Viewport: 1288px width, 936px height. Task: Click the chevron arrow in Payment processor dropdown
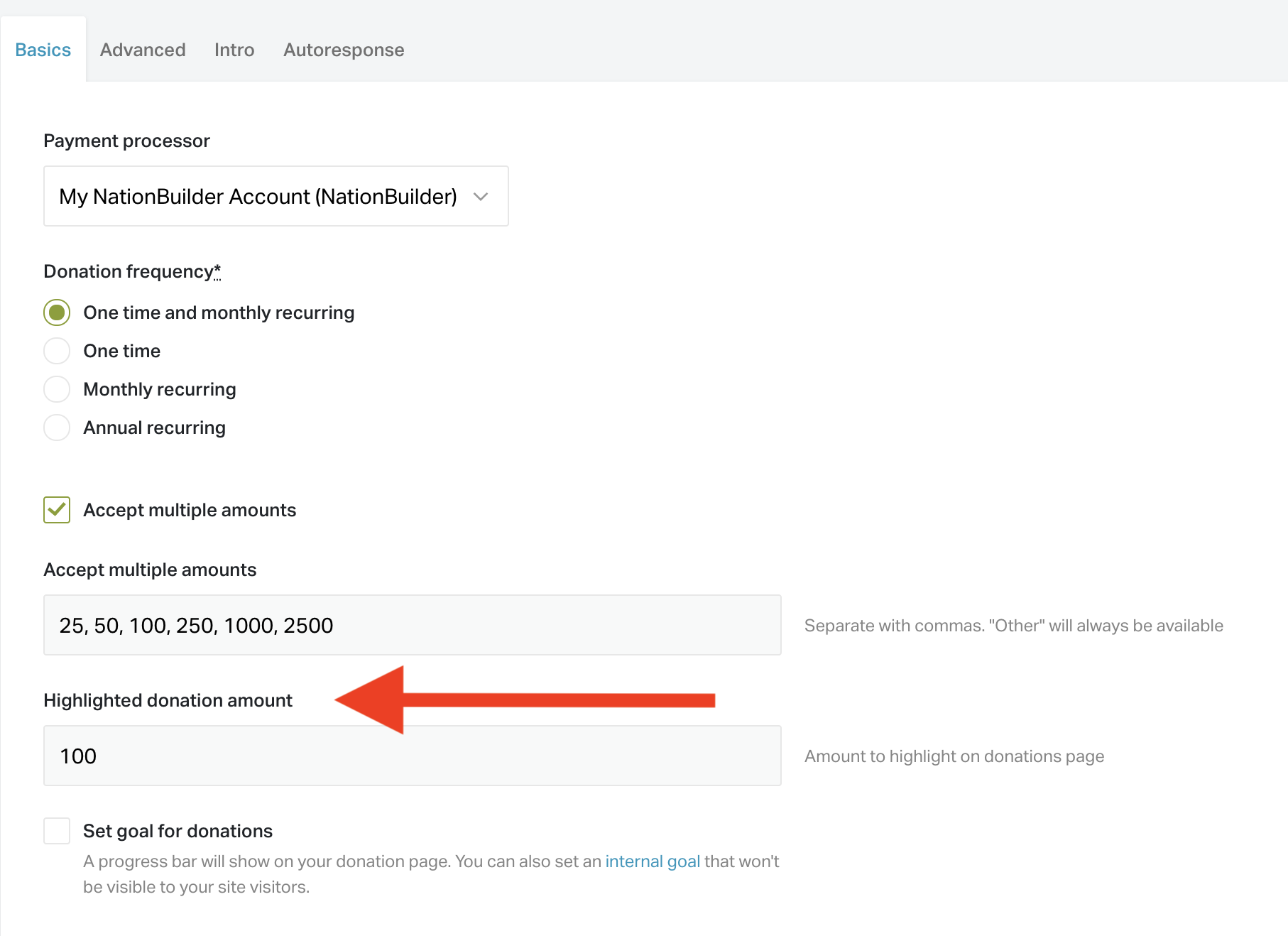(x=481, y=197)
